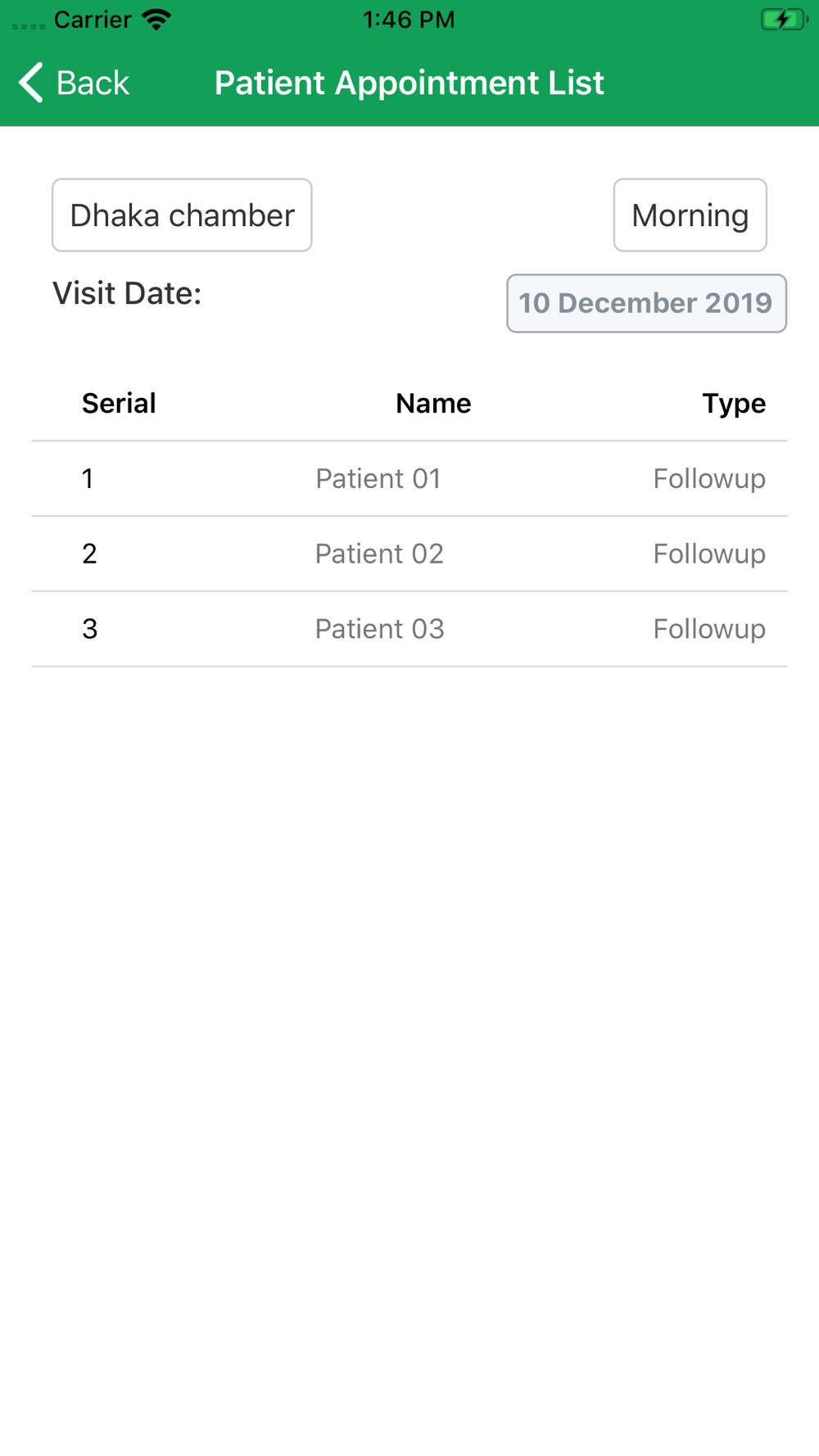Image resolution: width=819 pixels, height=1456 pixels.
Task: Select the Patient 02 name
Action: (x=379, y=554)
